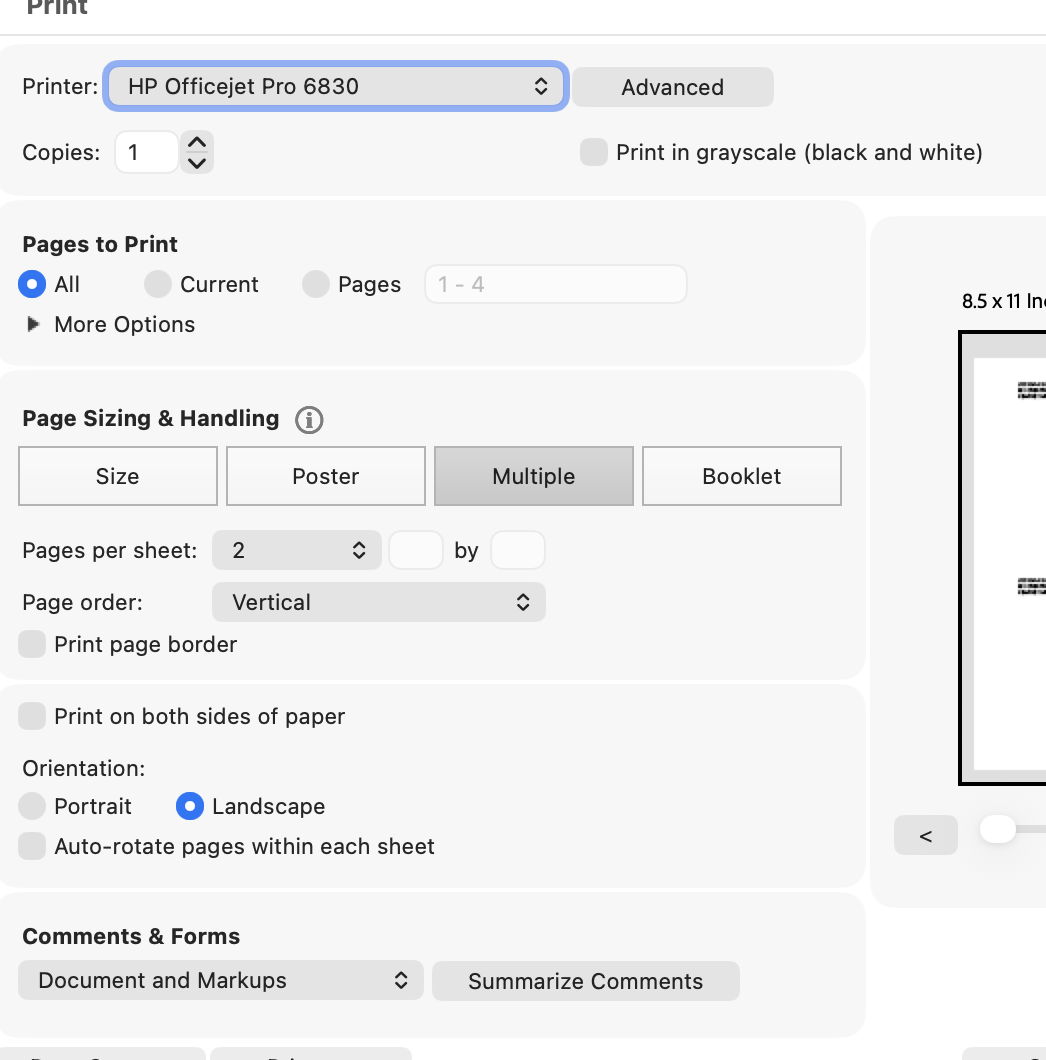Go to previous preview page arrow
The image size is (1046, 1060).
[x=926, y=836]
